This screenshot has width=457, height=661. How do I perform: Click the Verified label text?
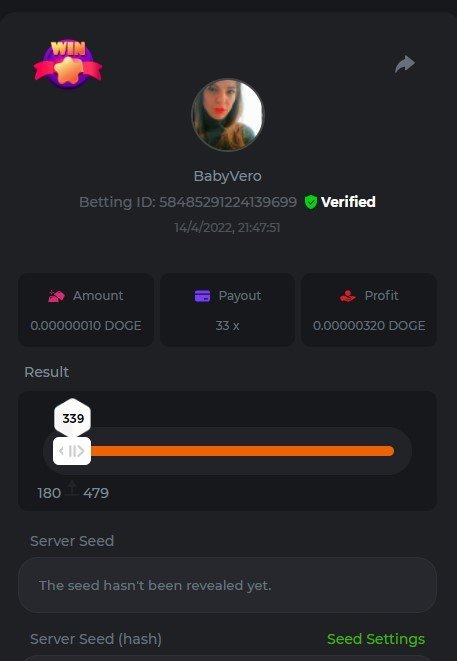(x=348, y=202)
